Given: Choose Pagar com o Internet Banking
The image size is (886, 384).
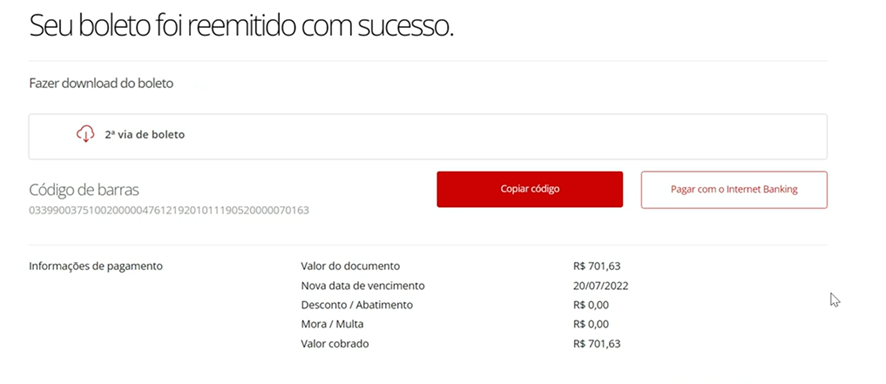Looking at the screenshot, I should point(734,190).
